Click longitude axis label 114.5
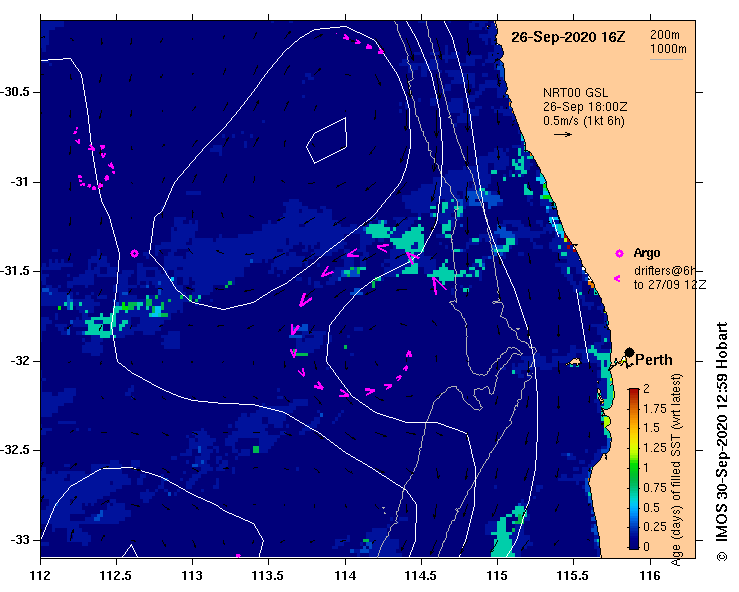 pos(421,576)
